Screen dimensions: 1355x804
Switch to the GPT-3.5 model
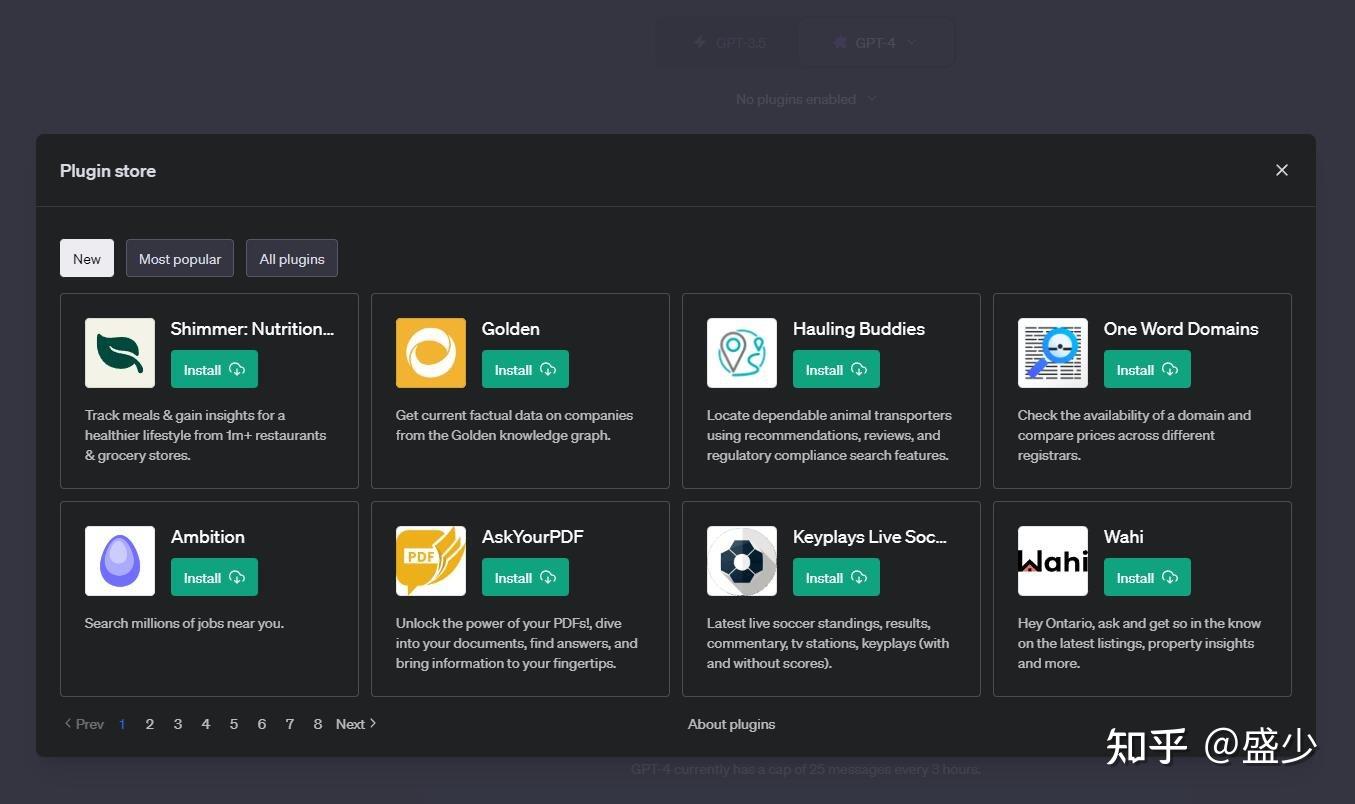[x=729, y=42]
